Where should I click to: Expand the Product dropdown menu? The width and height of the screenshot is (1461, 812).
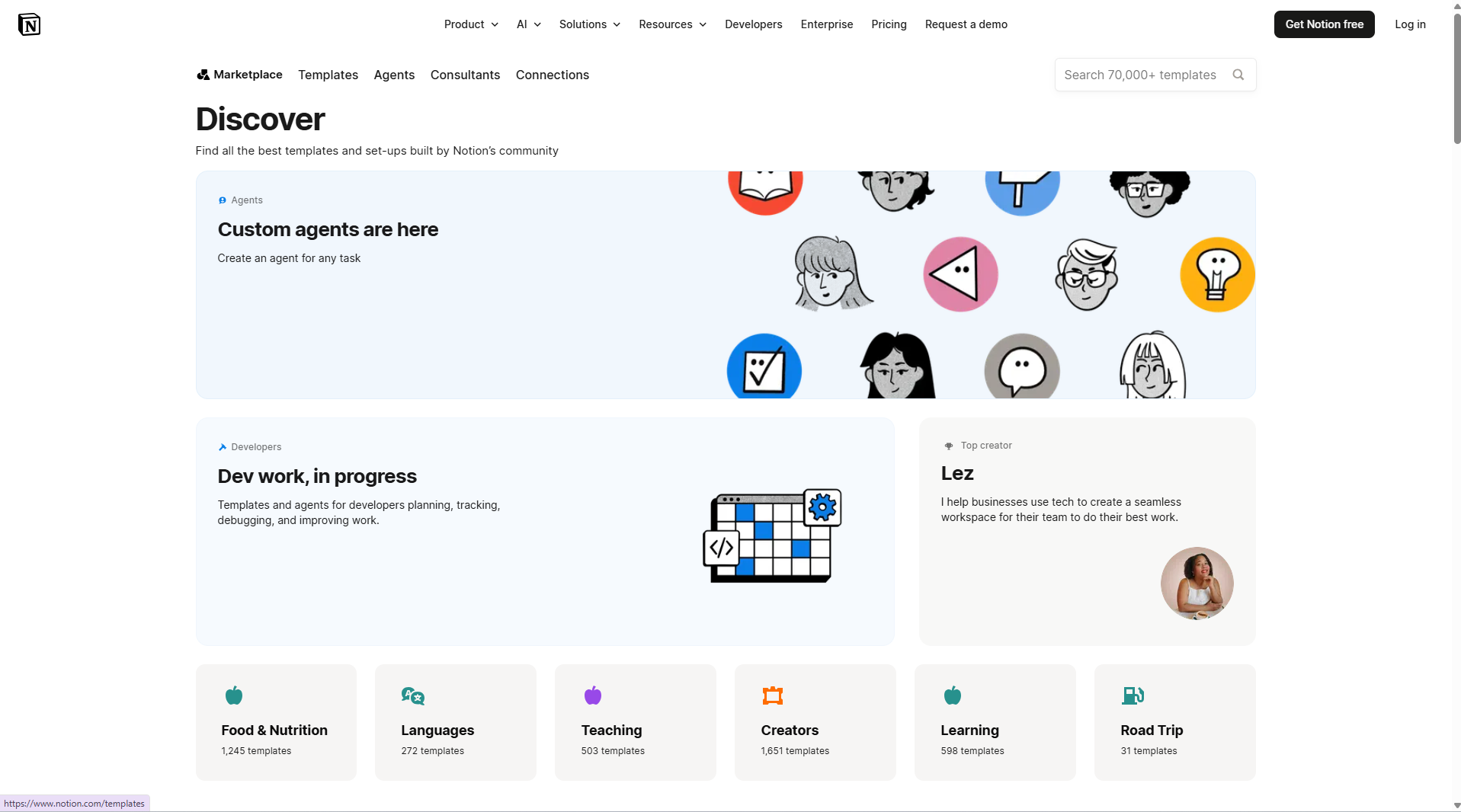point(471,24)
